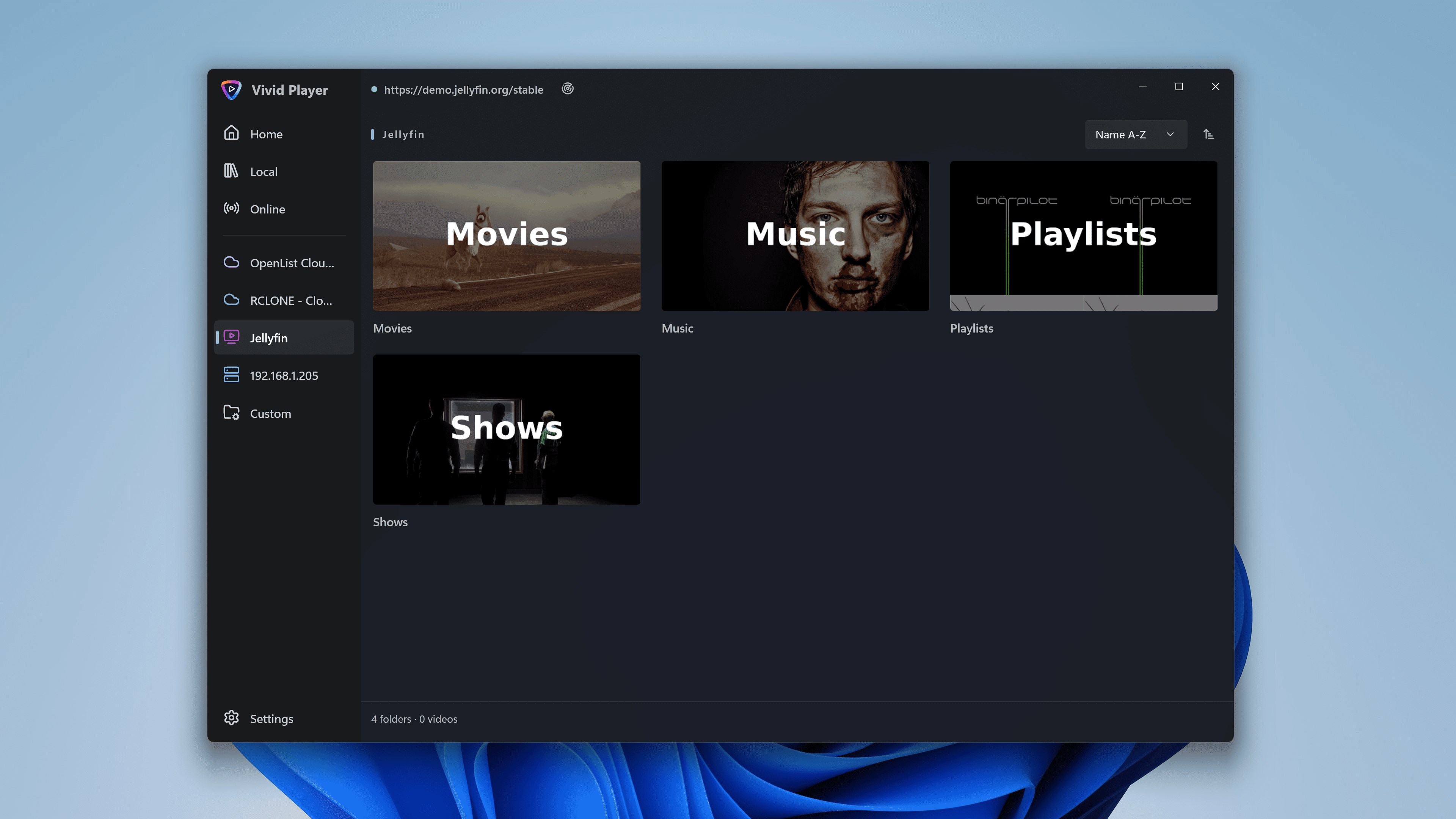The image size is (1456, 819).
Task: Open the Shows folder thumbnail
Action: (x=507, y=430)
